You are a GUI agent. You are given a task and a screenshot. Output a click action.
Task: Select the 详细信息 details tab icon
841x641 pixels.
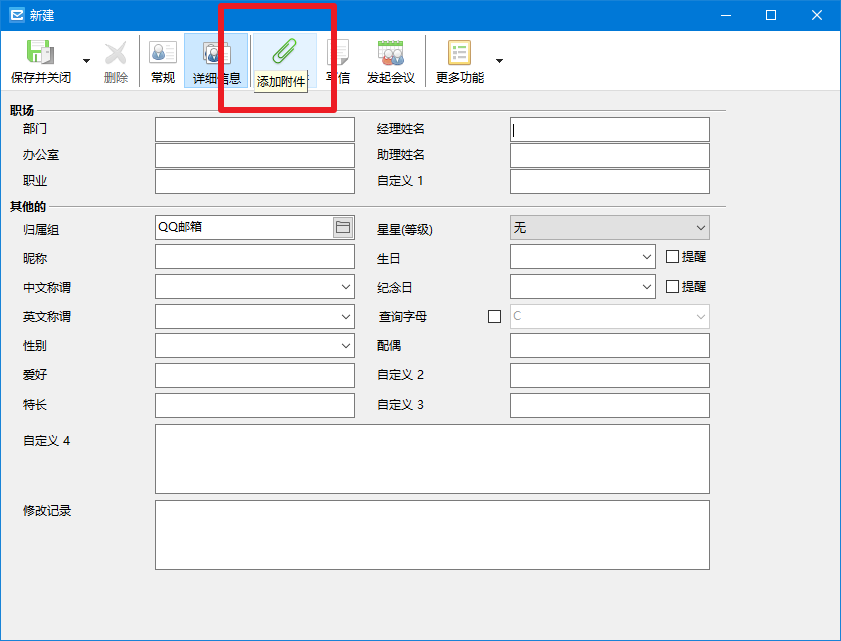[217, 53]
